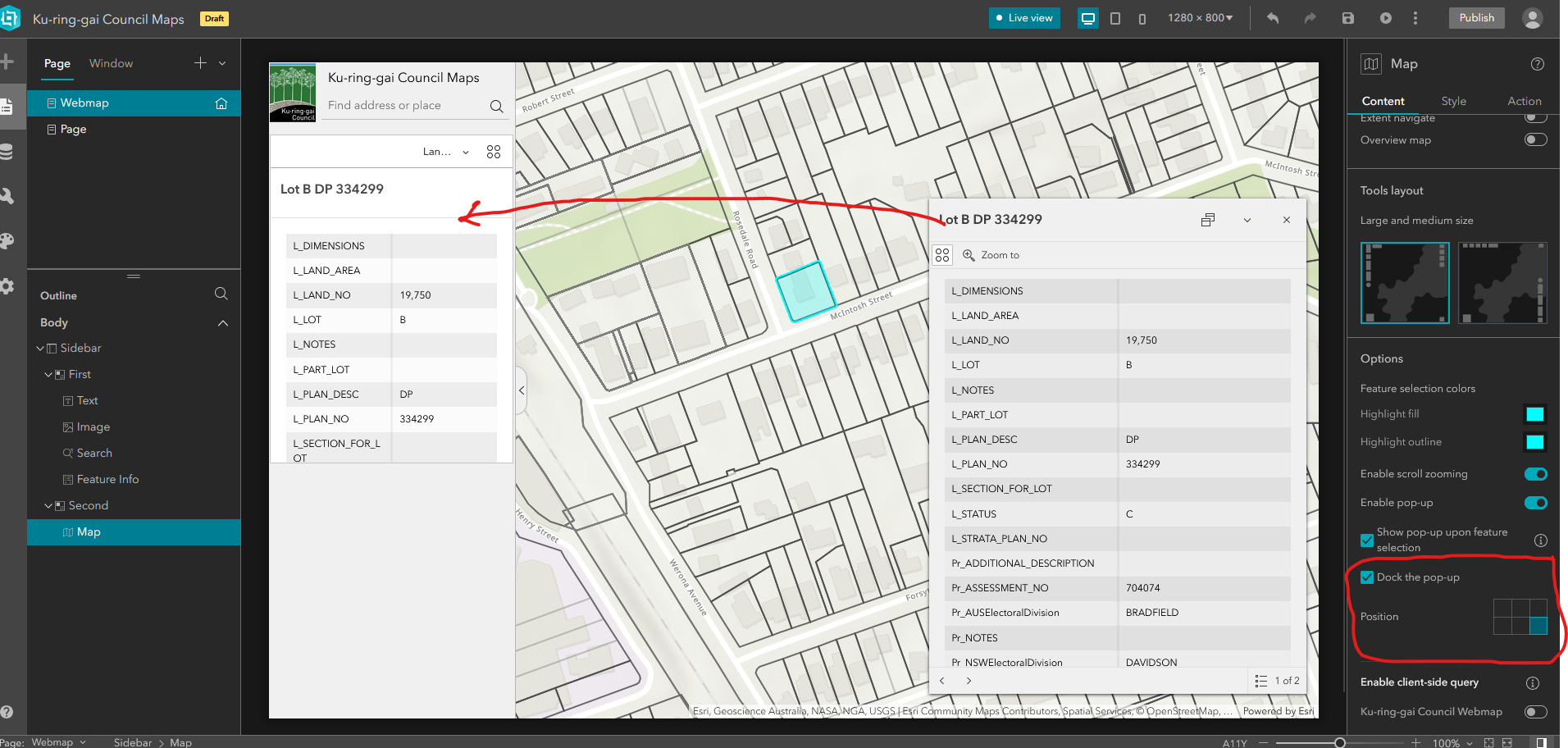Click the Highlight fill color swatch
Image resolution: width=1568 pixels, height=748 pixels.
[x=1534, y=414]
